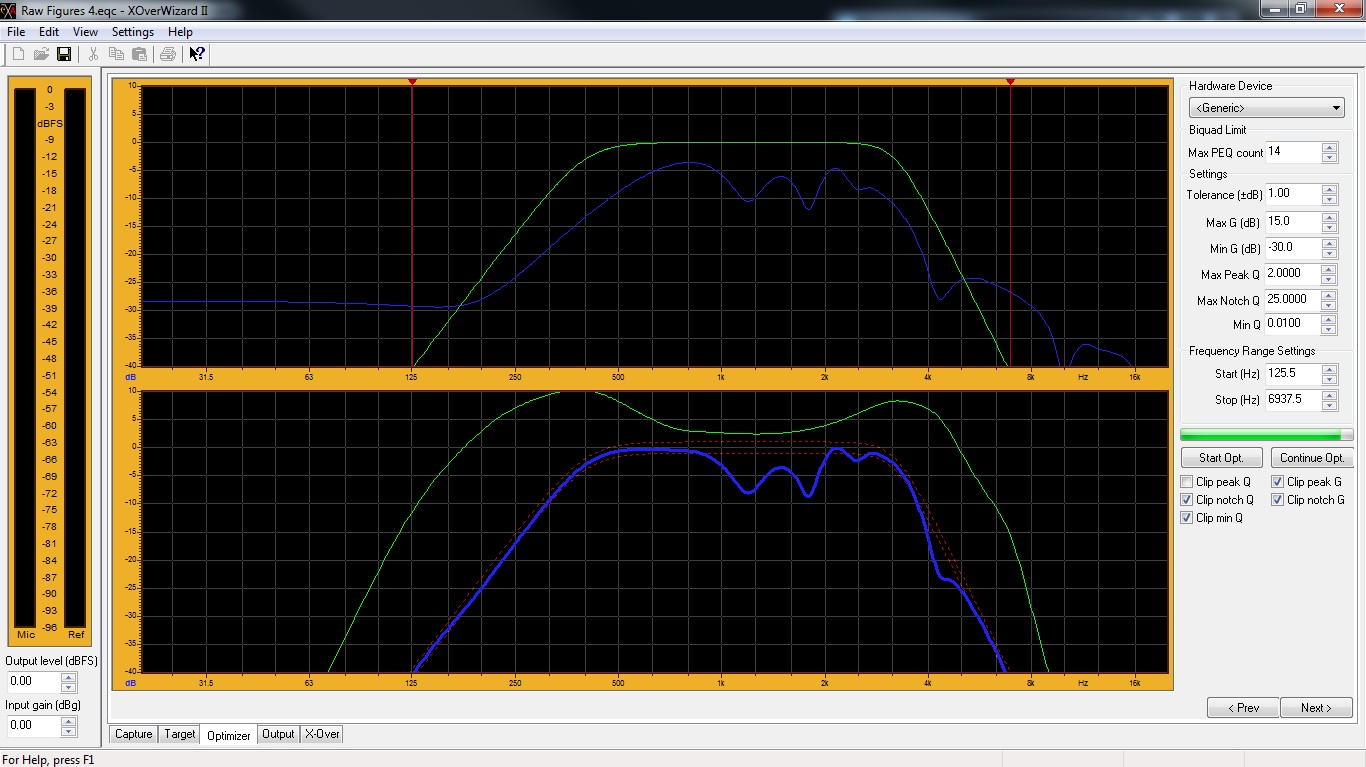Click the Min G (dB) input field
The image size is (1366, 767).
(x=1293, y=248)
